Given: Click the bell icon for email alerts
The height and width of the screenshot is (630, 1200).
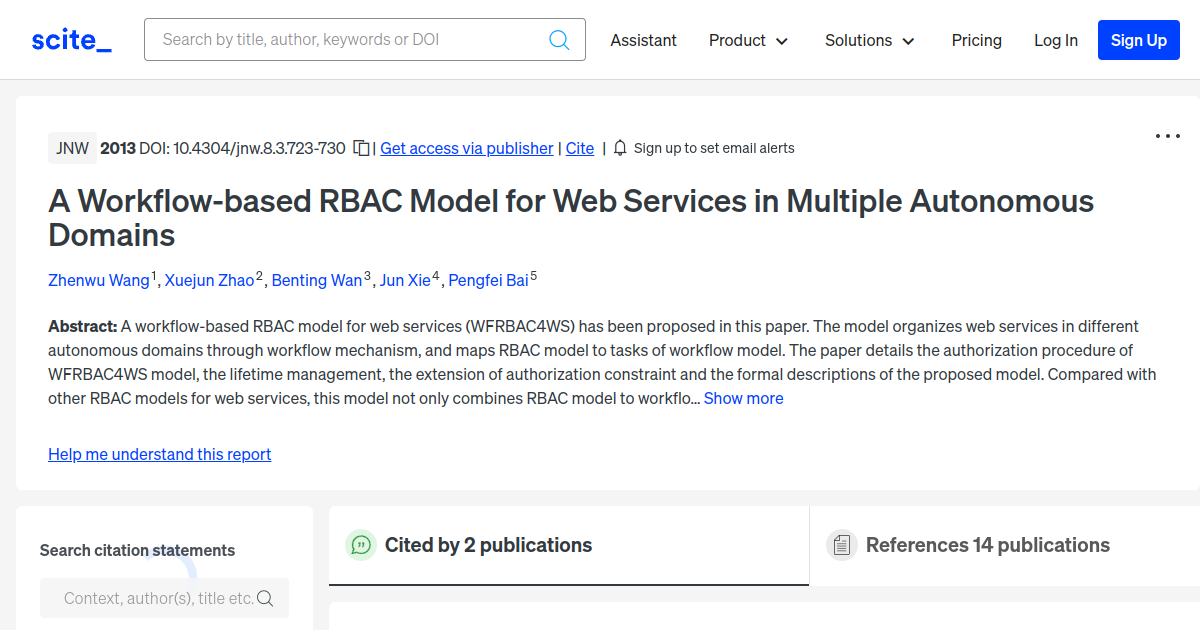Looking at the screenshot, I should [620, 148].
